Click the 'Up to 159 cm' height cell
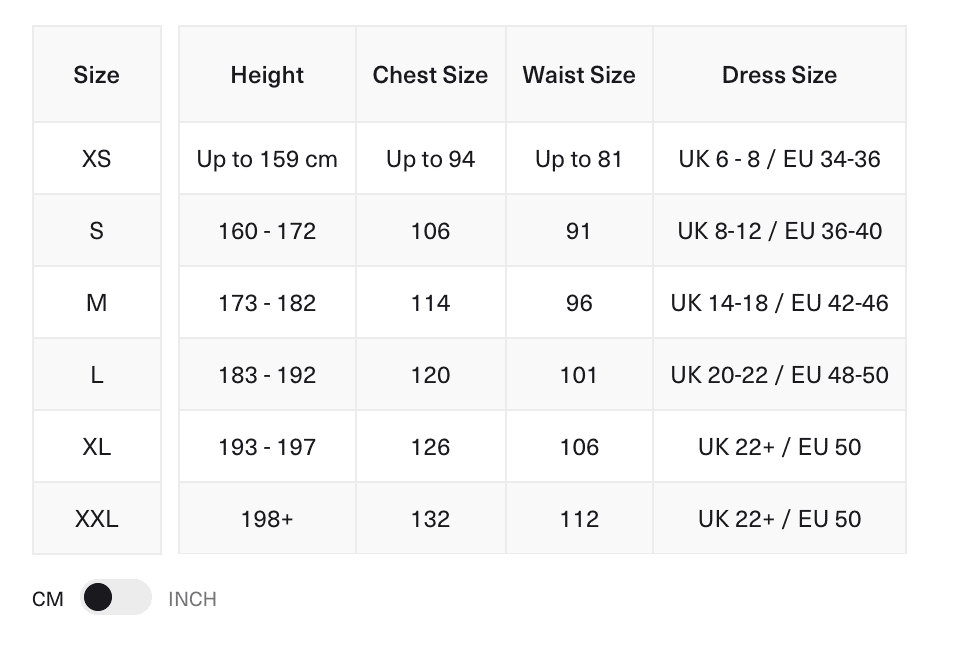970x658 pixels. [267, 159]
